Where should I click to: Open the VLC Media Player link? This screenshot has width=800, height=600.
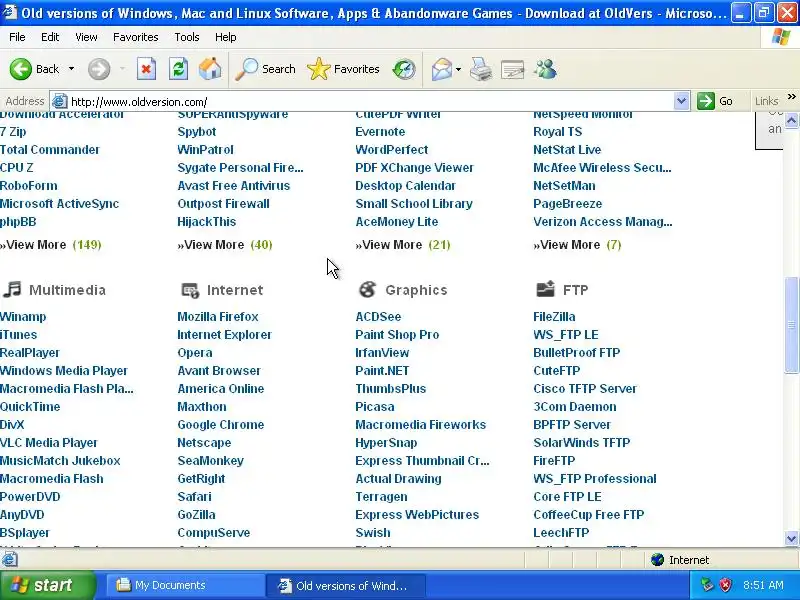[48, 442]
